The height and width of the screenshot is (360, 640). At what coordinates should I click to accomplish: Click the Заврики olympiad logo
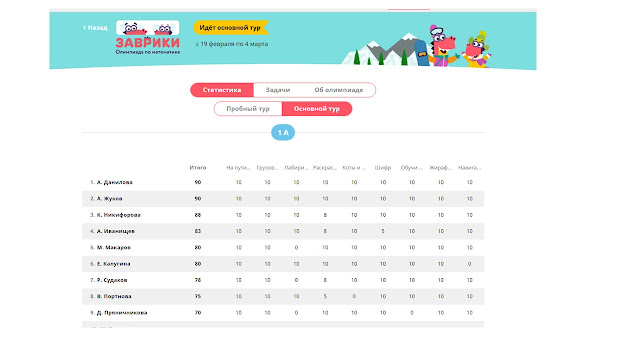148,38
